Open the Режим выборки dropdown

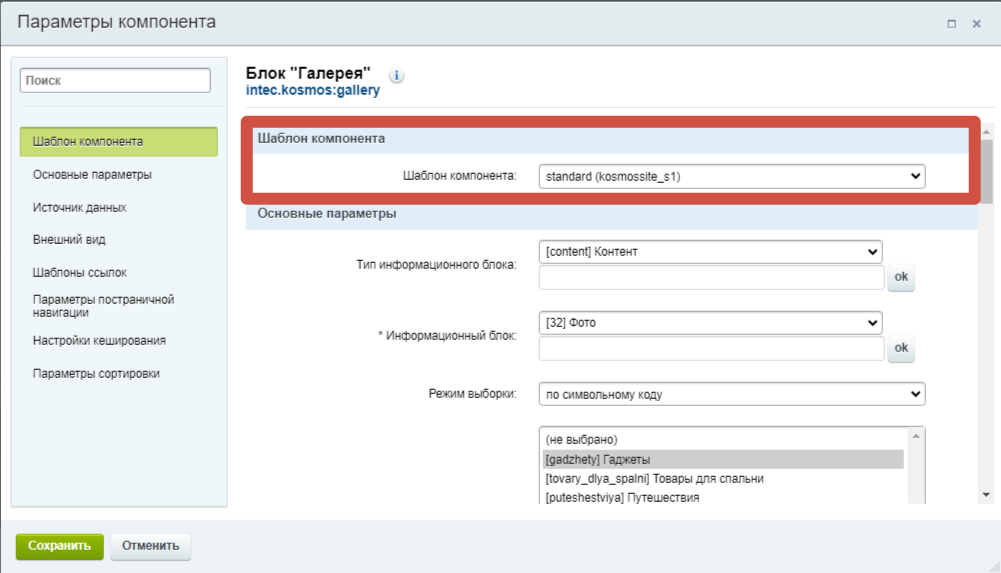(x=732, y=394)
